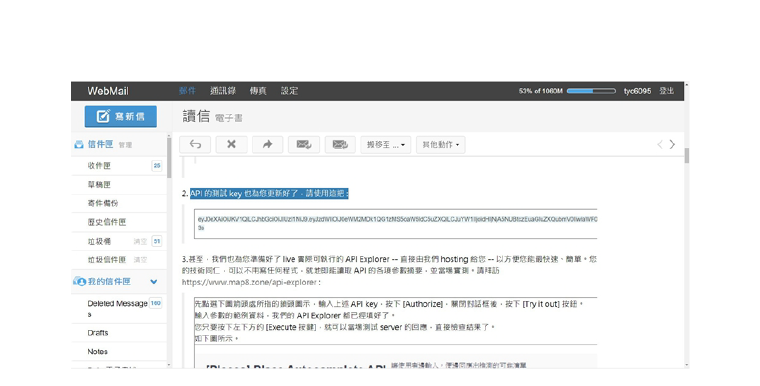
Task: Go to previous message with left chevron
Action: click(x=660, y=145)
